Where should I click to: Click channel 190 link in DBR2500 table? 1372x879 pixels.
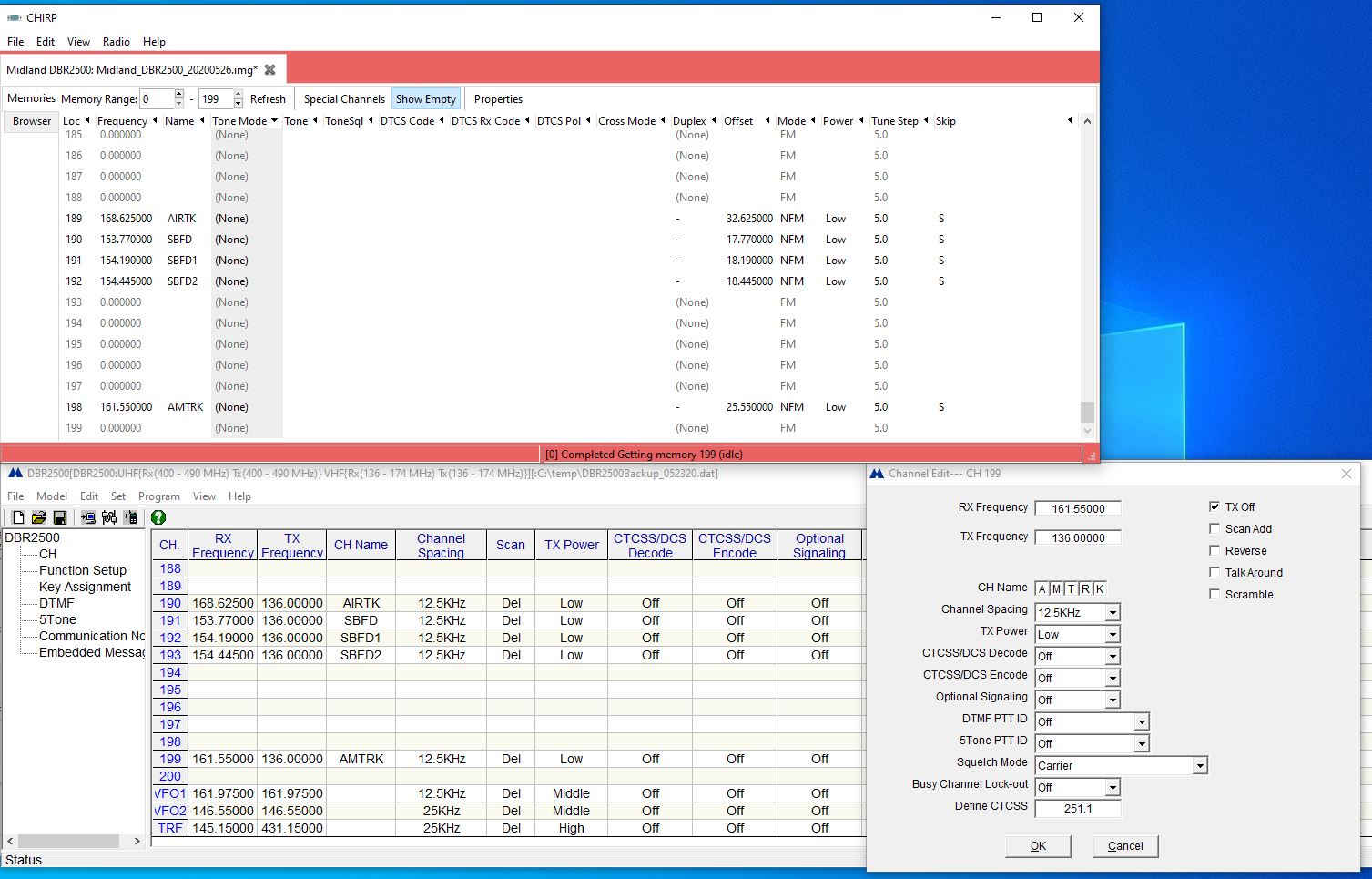[x=170, y=603]
